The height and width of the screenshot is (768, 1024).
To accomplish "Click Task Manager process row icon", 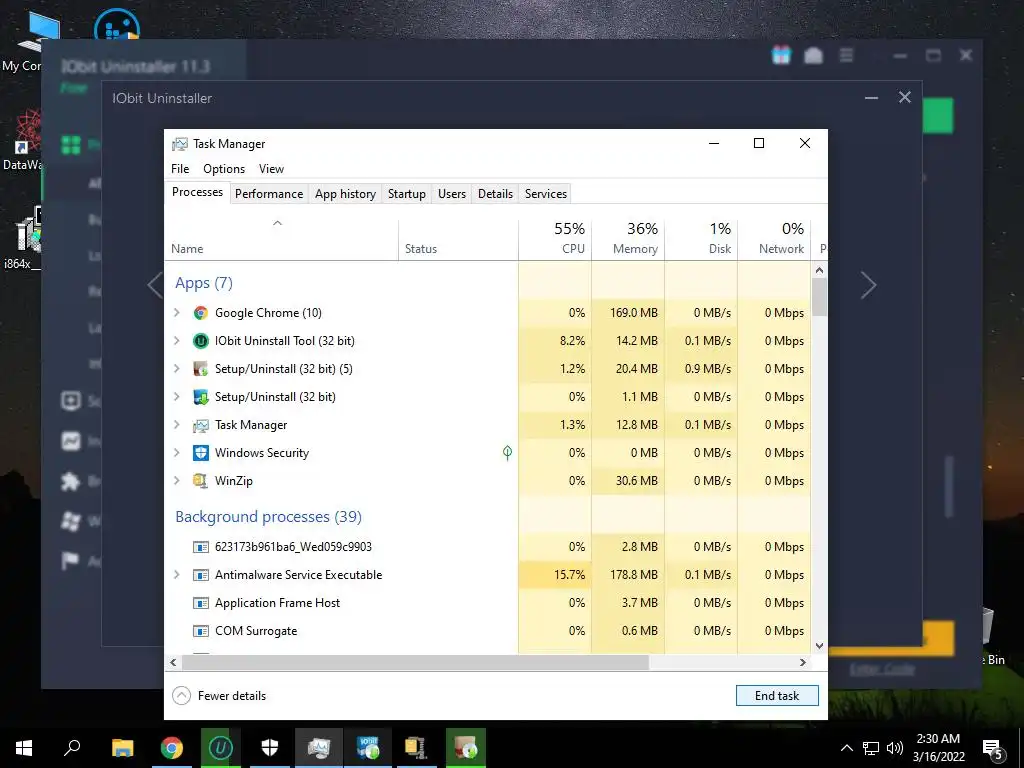I will (x=200, y=425).
